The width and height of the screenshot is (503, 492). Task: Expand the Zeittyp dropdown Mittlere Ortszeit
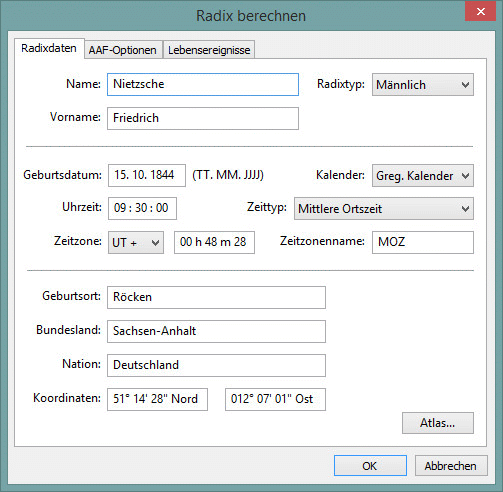384,208
